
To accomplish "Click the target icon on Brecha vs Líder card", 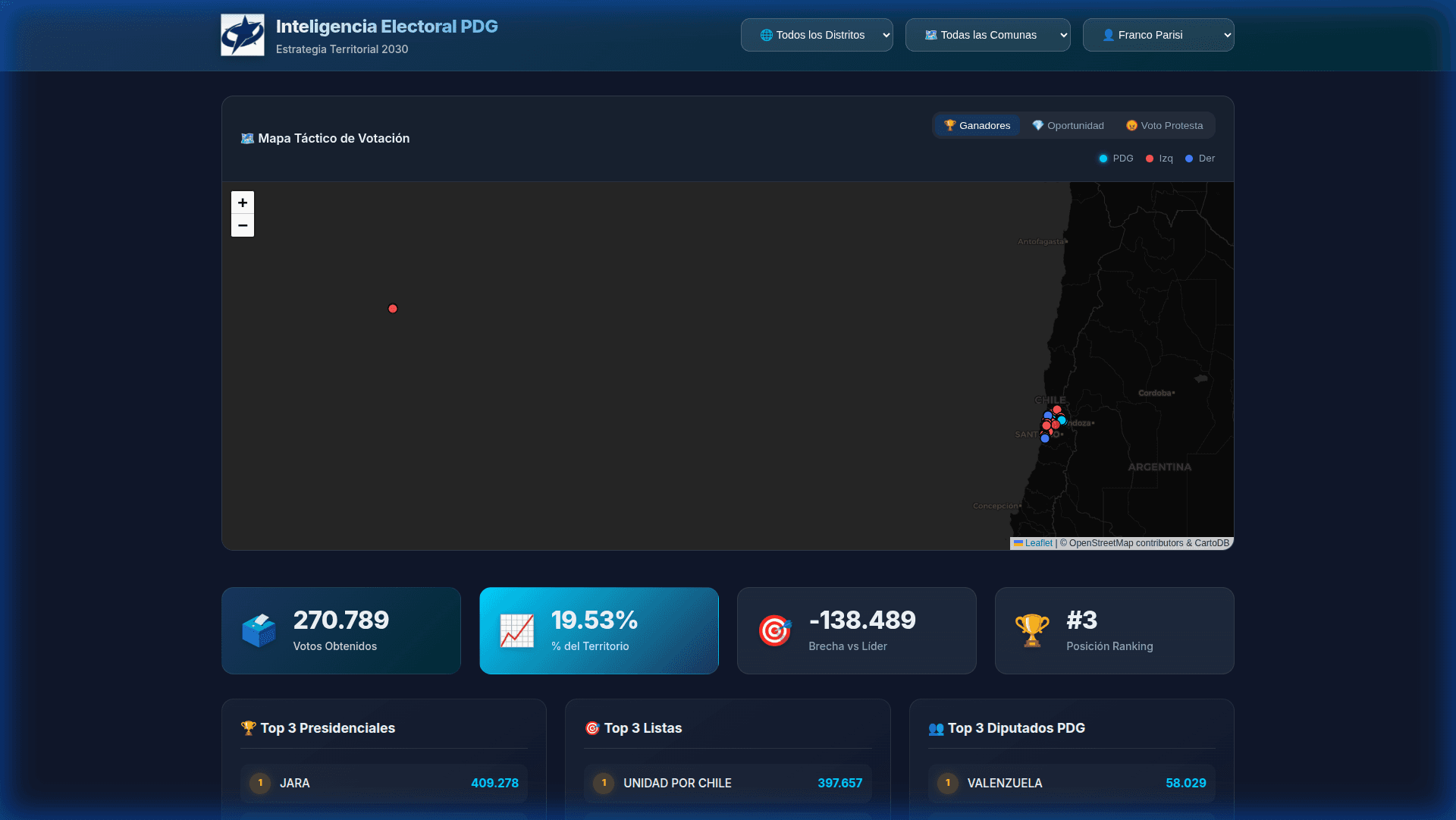I will (x=774, y=630).
